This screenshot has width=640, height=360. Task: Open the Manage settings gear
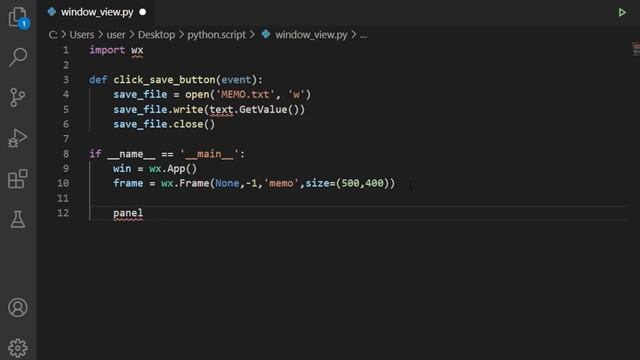pos(18,348)
